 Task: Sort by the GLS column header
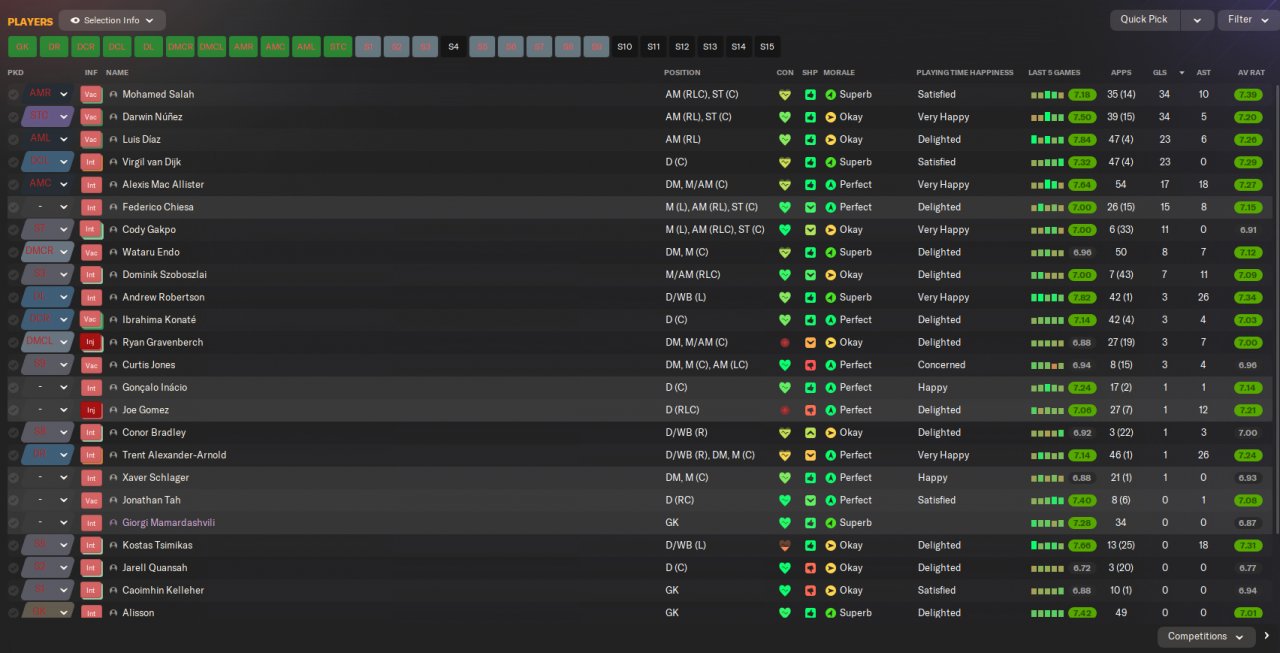click(1160, 73)
